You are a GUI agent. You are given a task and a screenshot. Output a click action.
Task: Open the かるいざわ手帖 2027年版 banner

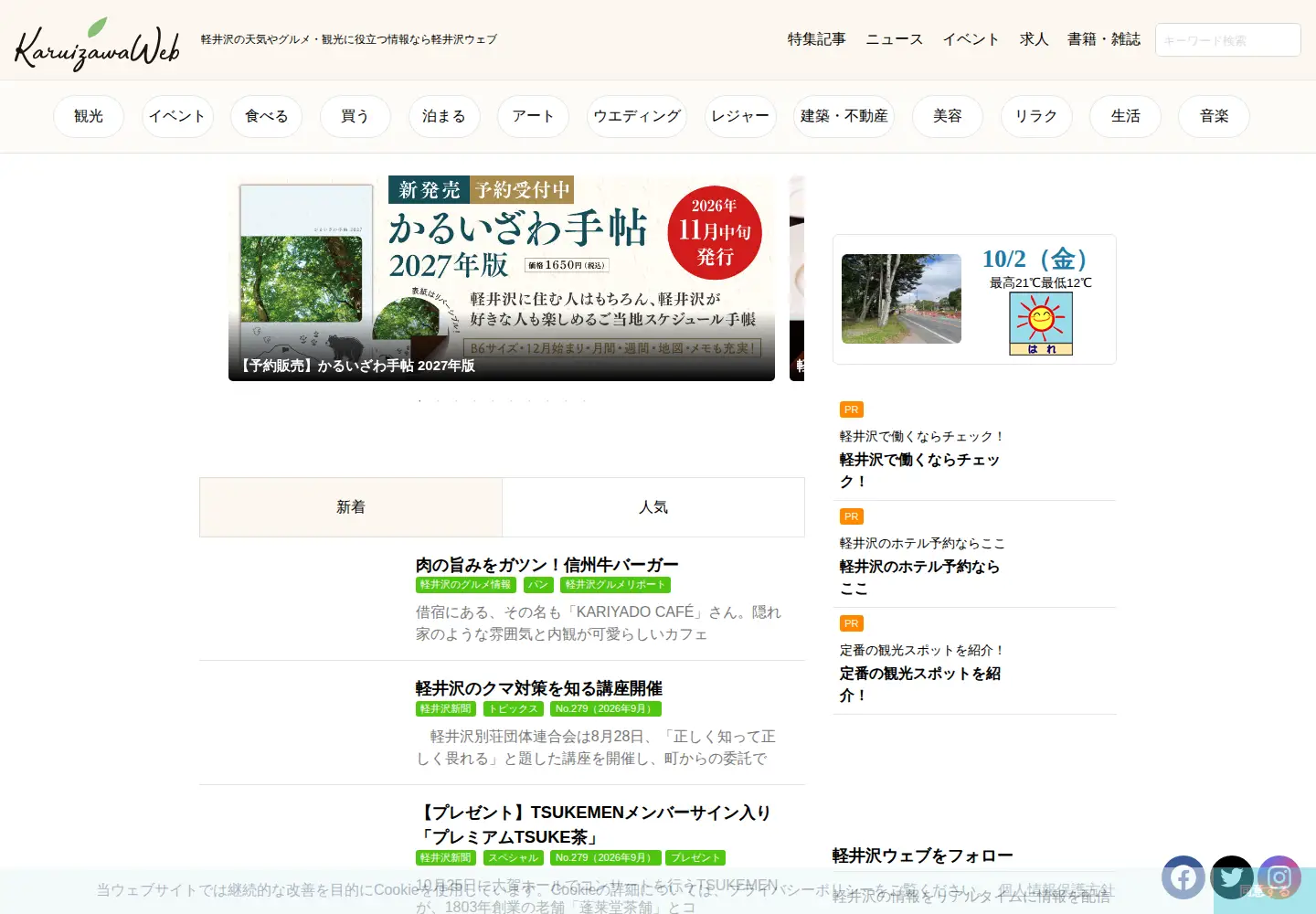[502, 278]
